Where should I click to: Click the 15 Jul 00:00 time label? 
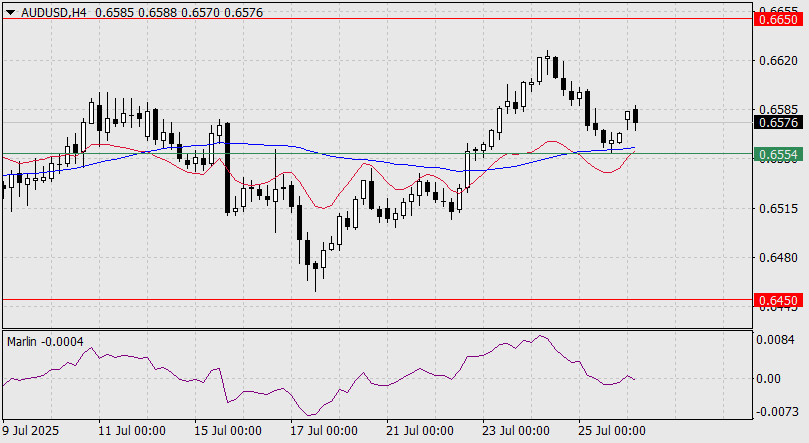pyautogui.click(x=228, y=431)
